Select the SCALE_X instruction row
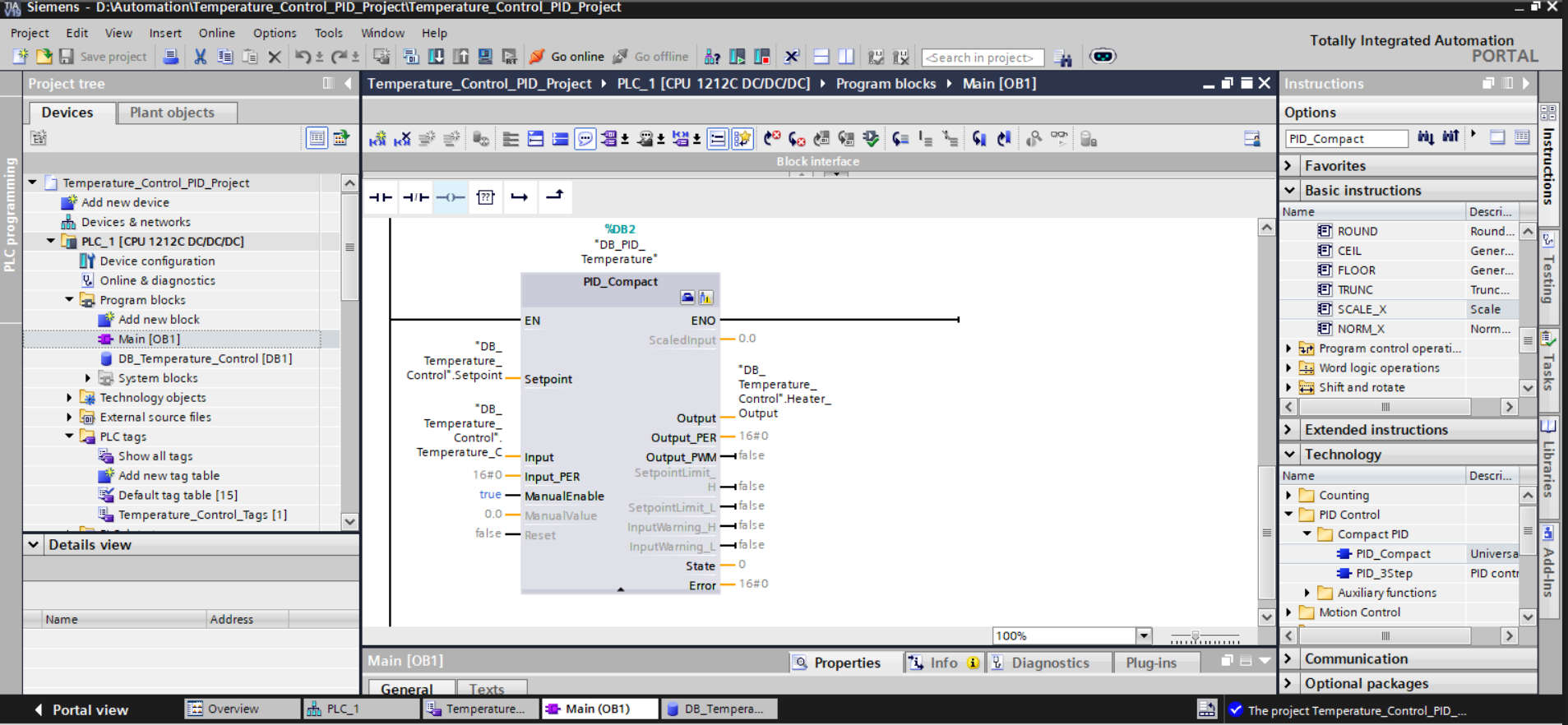1568x725 pixels. click(x=1399, y=309)
